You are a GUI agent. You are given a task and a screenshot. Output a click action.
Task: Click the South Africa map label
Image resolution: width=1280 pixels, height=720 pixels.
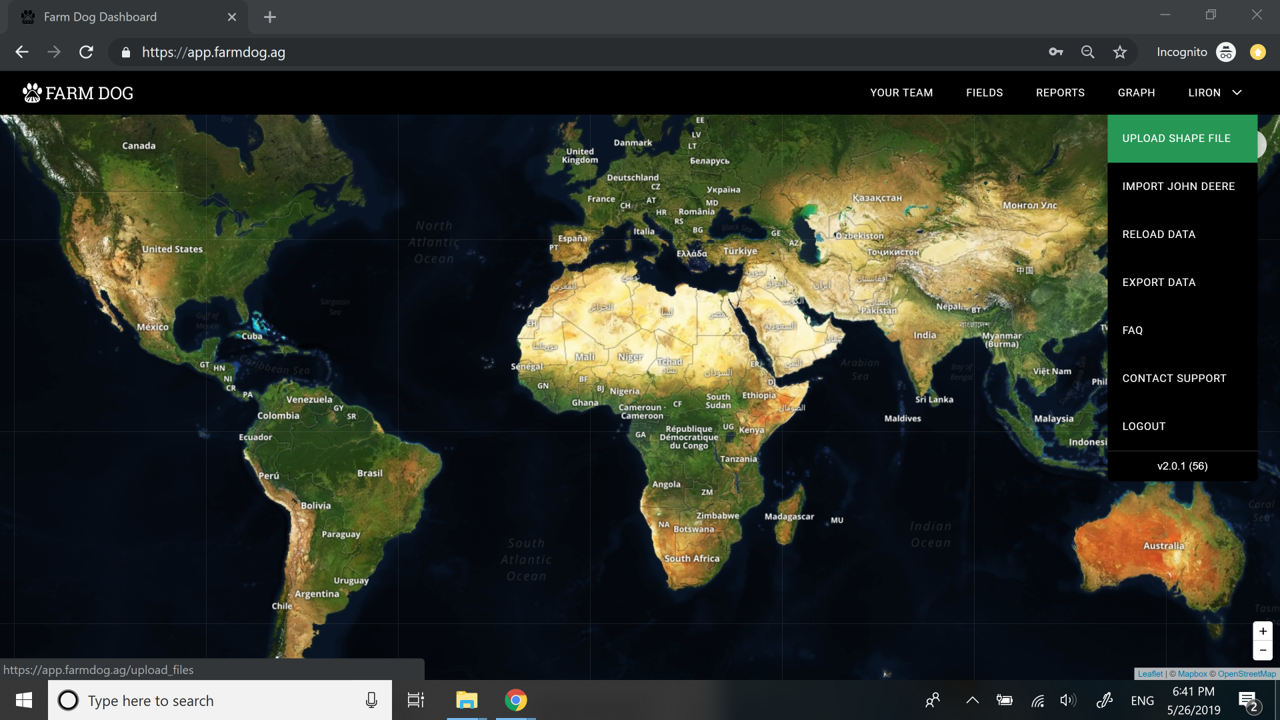pos(692,559)
